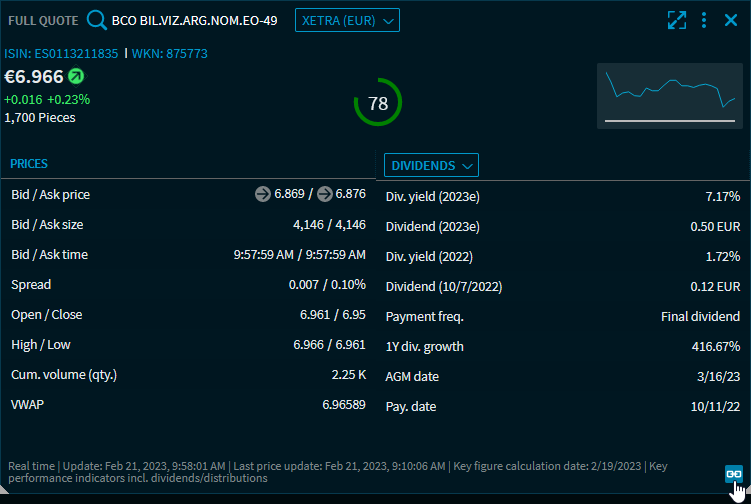Select the VWAP row in prices
The image size is (751, 504).
pos(188,405)
